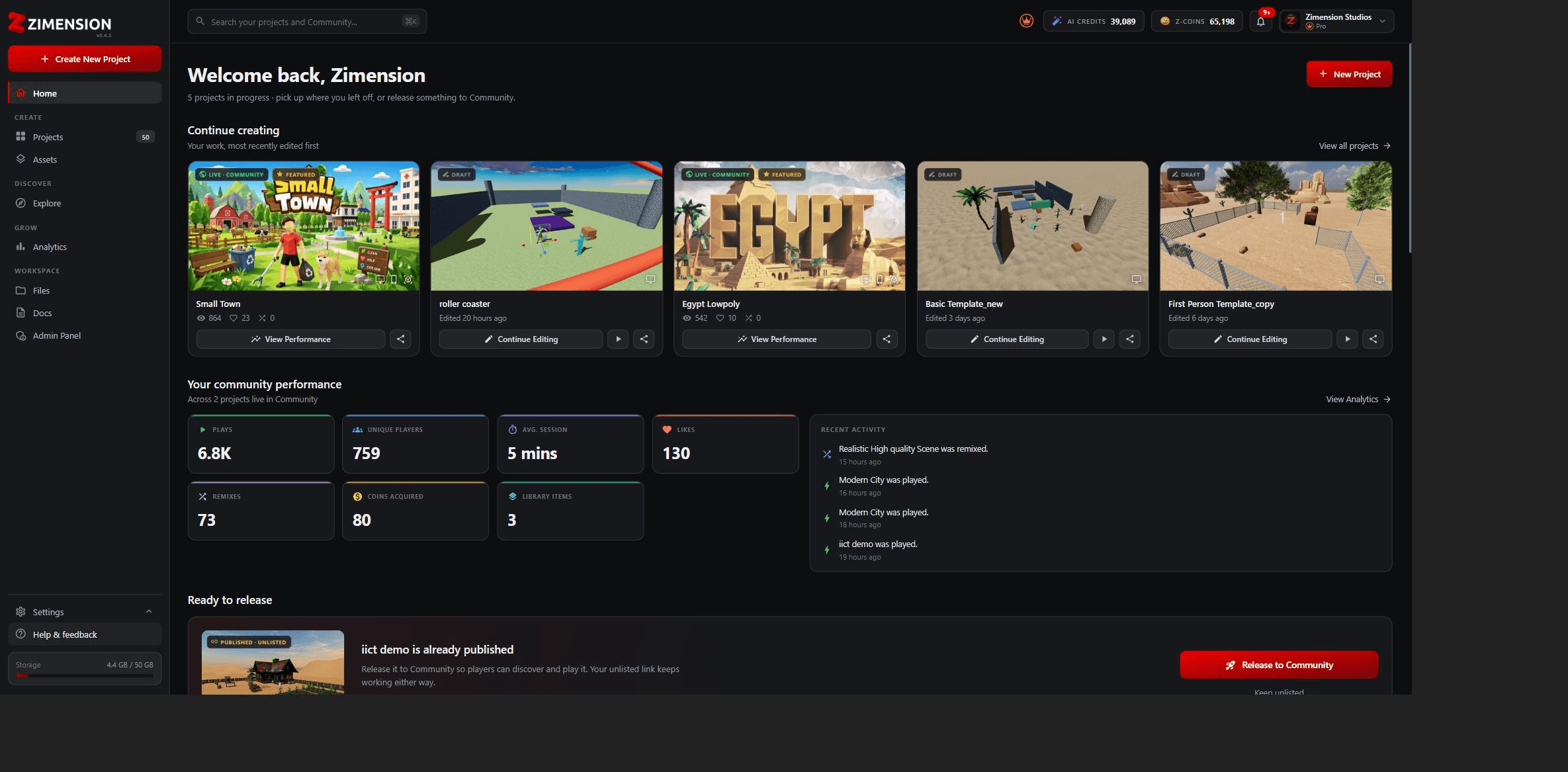This screenshot has width=1568, height=772.
Task: Click the Zimension logo
Action: (x=60, y=24)
